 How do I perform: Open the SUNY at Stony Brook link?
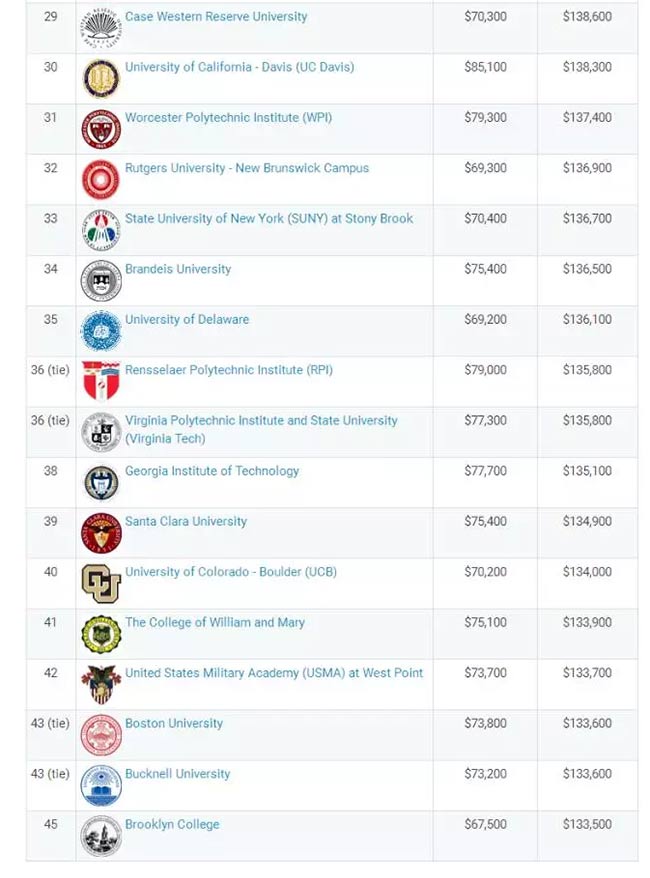[x=269, y=219]
